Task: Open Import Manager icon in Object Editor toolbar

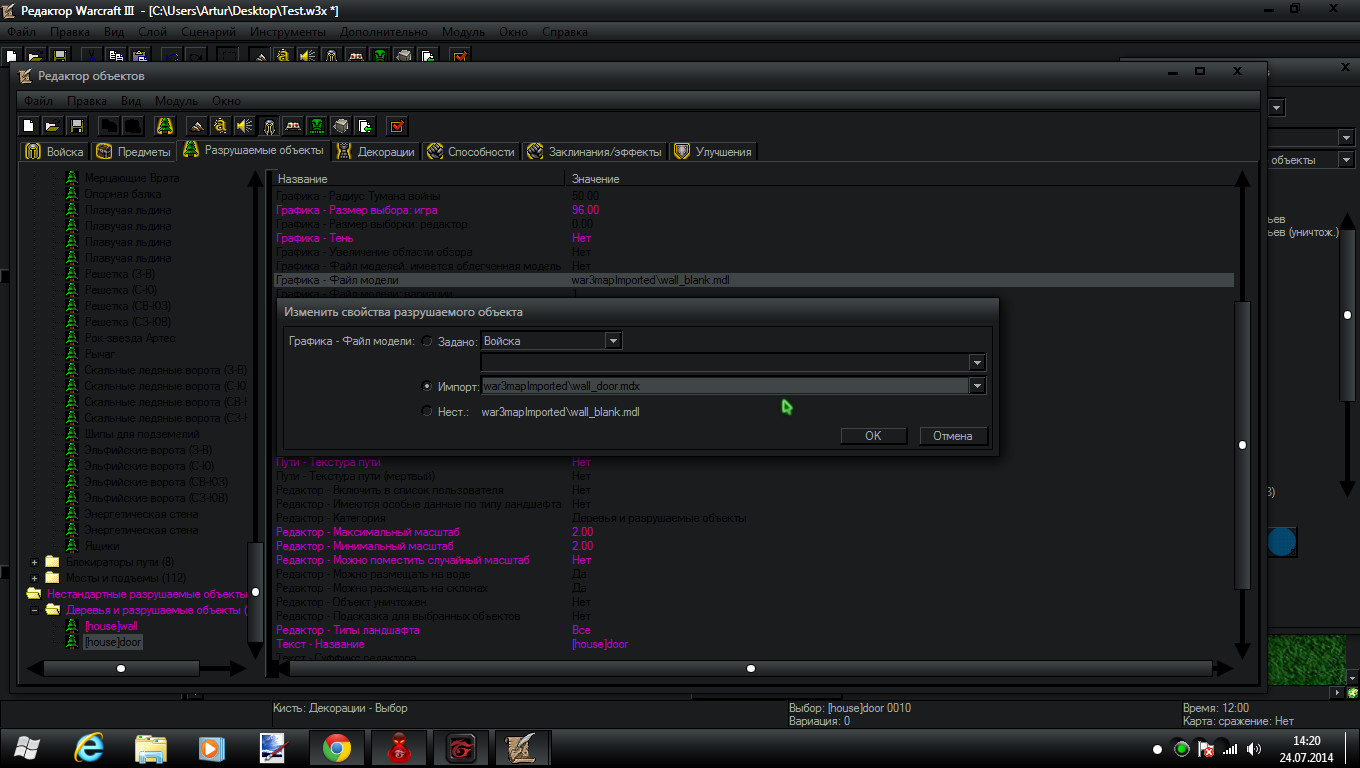Action: pos(364,126)
